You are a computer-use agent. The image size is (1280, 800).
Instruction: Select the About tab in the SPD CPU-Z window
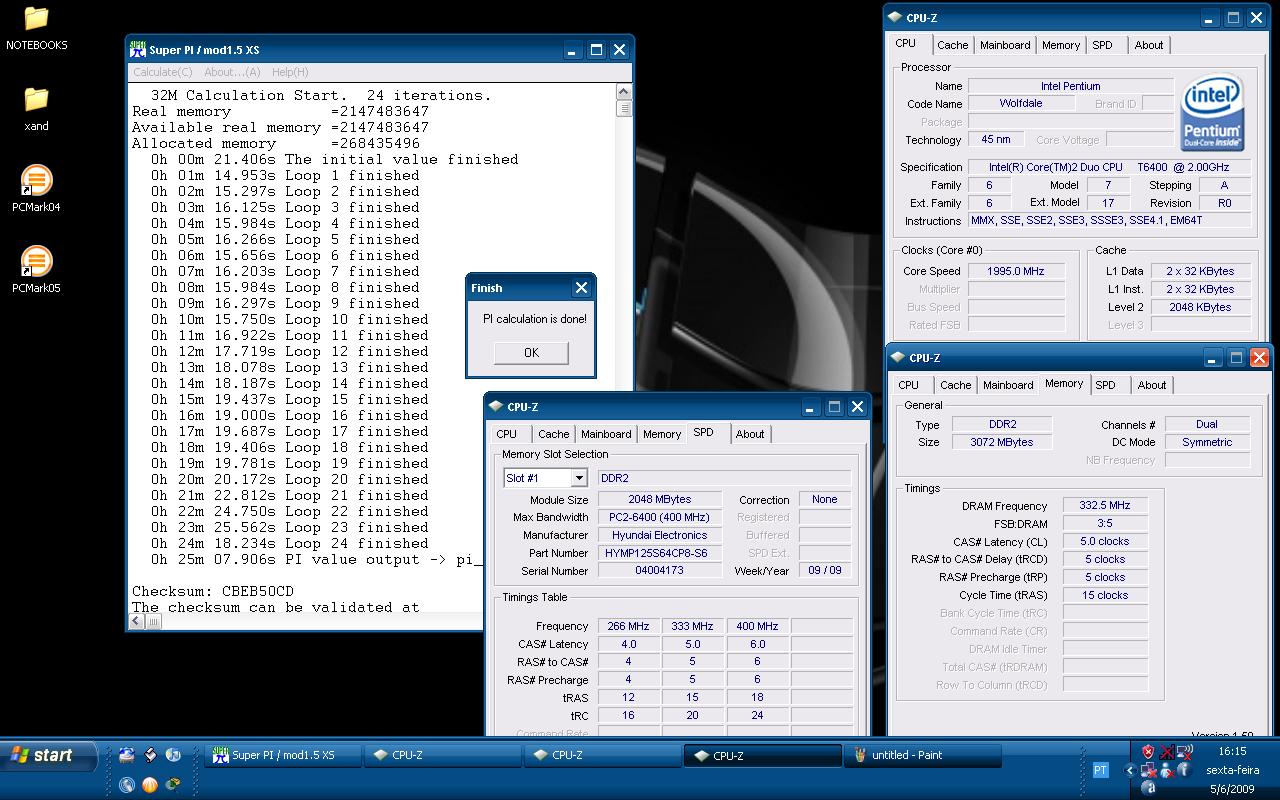(x=750, y=434)
